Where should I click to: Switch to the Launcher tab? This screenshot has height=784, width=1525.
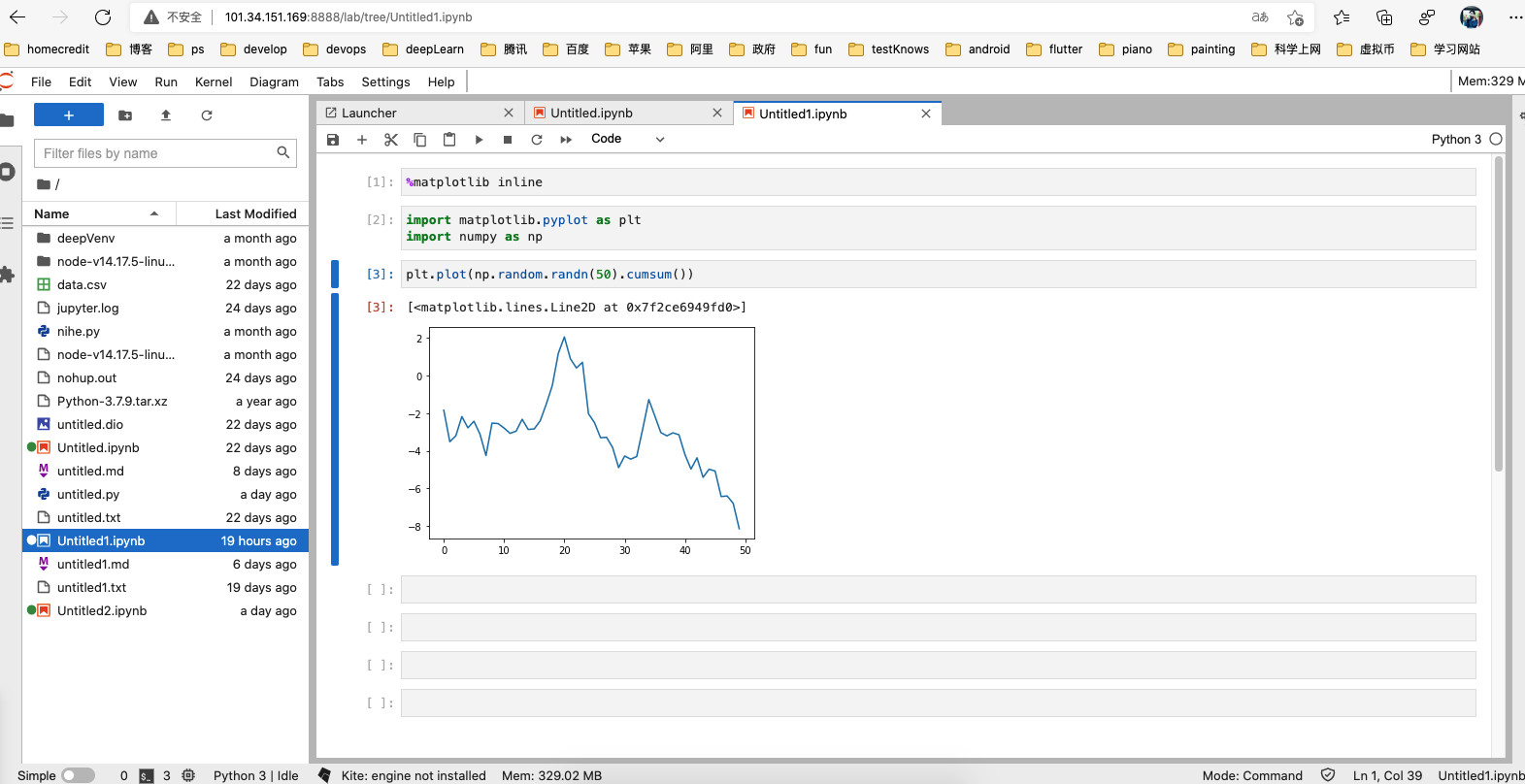click(369, 114)
